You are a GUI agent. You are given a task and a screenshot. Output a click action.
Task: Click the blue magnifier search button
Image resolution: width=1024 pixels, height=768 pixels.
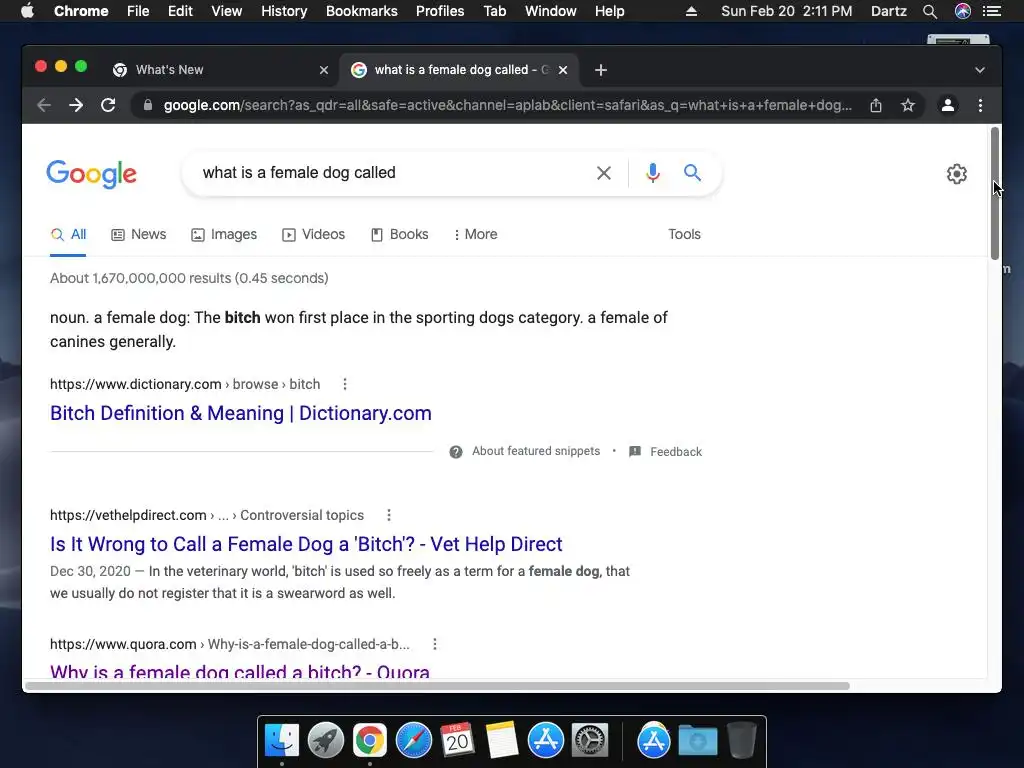click(x=692, y=172)
